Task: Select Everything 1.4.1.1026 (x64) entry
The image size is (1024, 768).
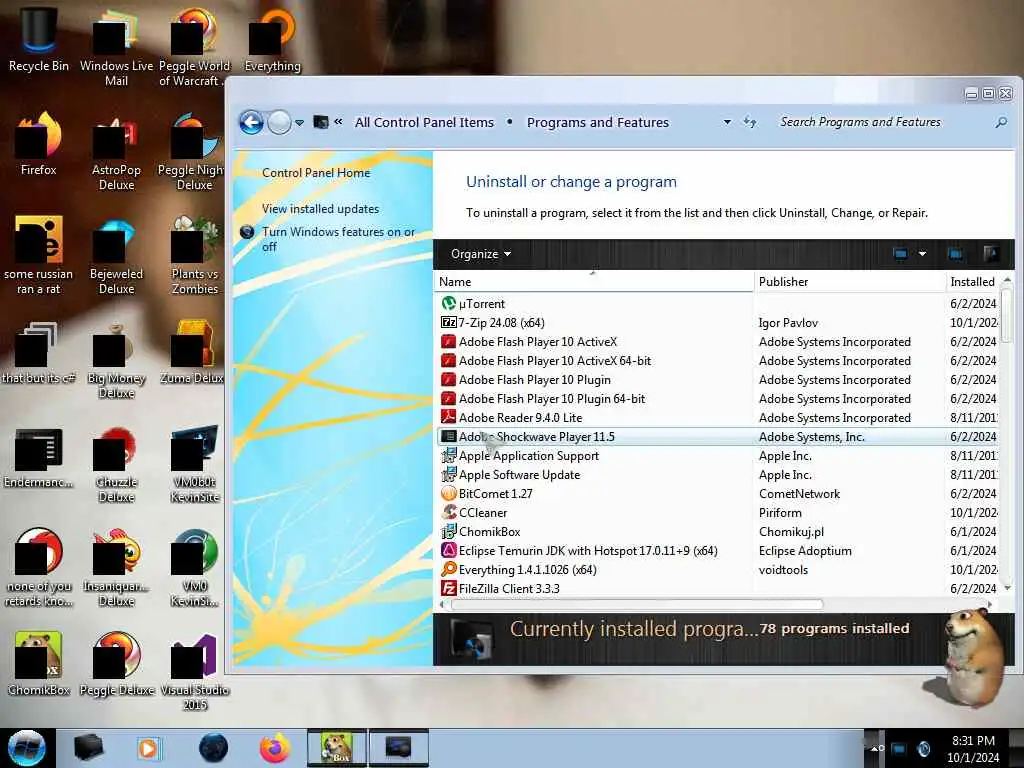Action: pos(718,569)
